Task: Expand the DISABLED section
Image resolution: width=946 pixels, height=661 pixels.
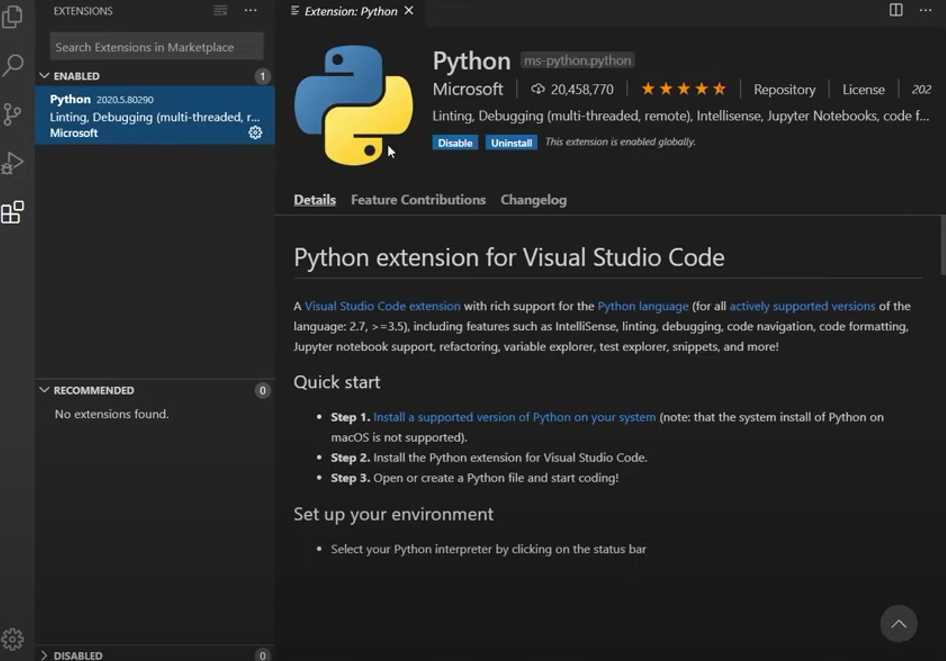Action: tap(156, 654)
